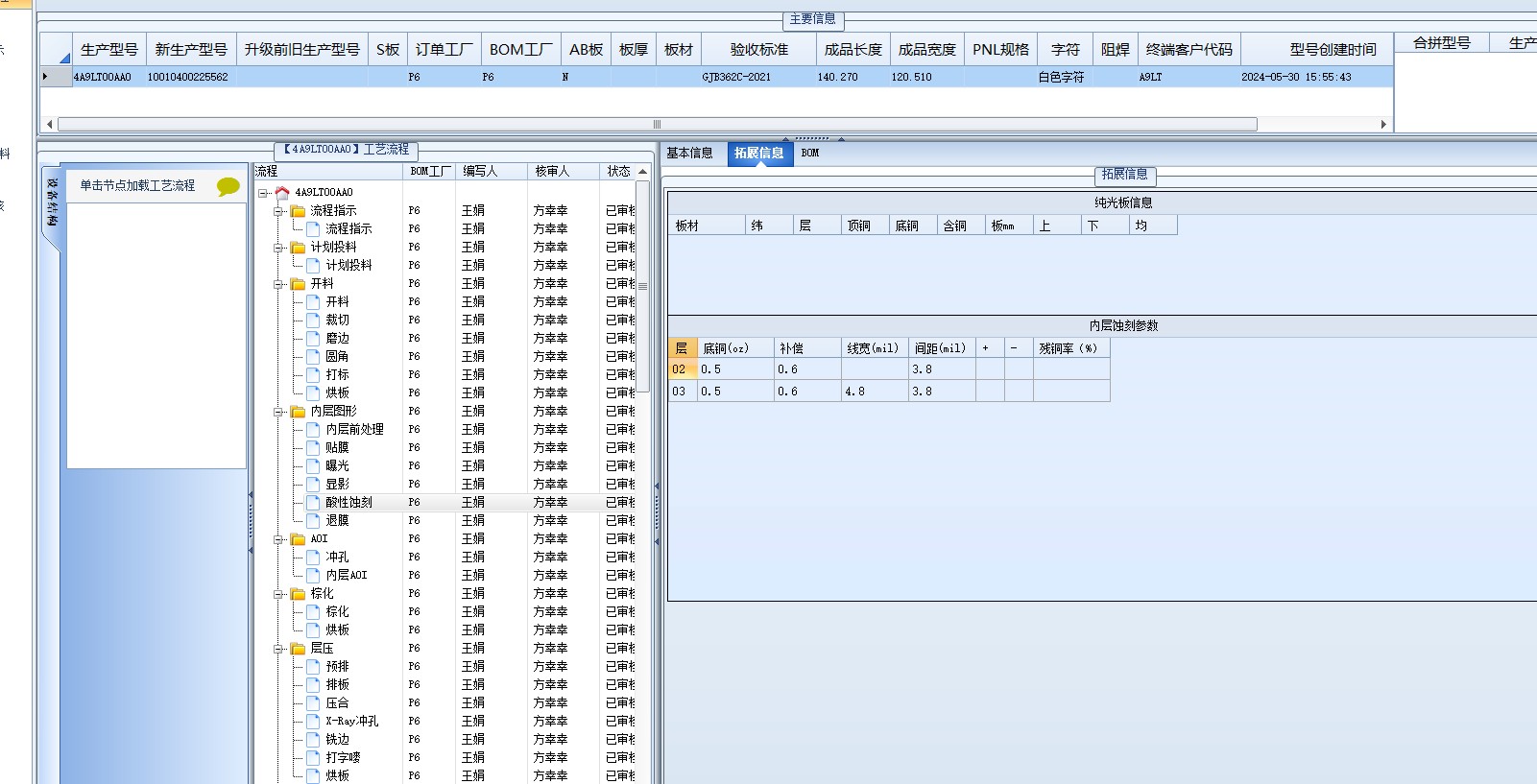Click the horizontal scrollbar right arrow

point(1383,124)
